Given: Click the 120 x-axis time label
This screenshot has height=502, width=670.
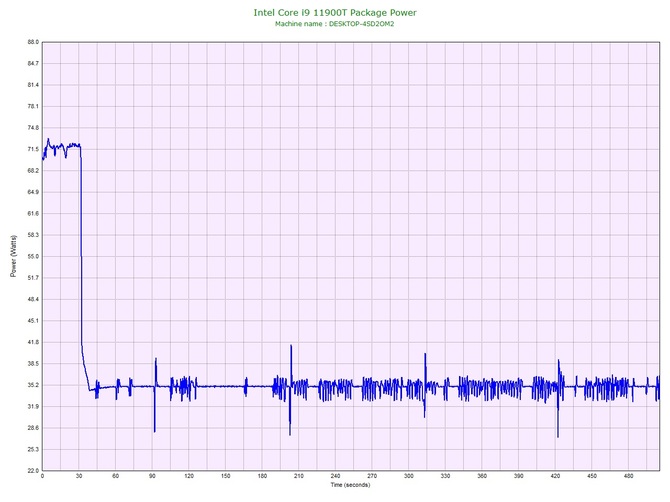Looking at the screenshot, I should coord(189,476).
